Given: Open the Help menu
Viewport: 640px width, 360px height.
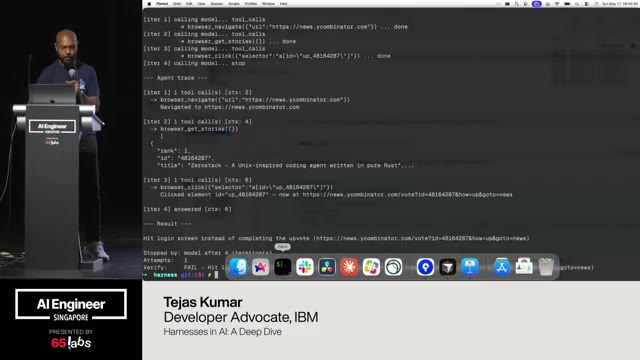Looking at the screenshot, I should (284, 4).
